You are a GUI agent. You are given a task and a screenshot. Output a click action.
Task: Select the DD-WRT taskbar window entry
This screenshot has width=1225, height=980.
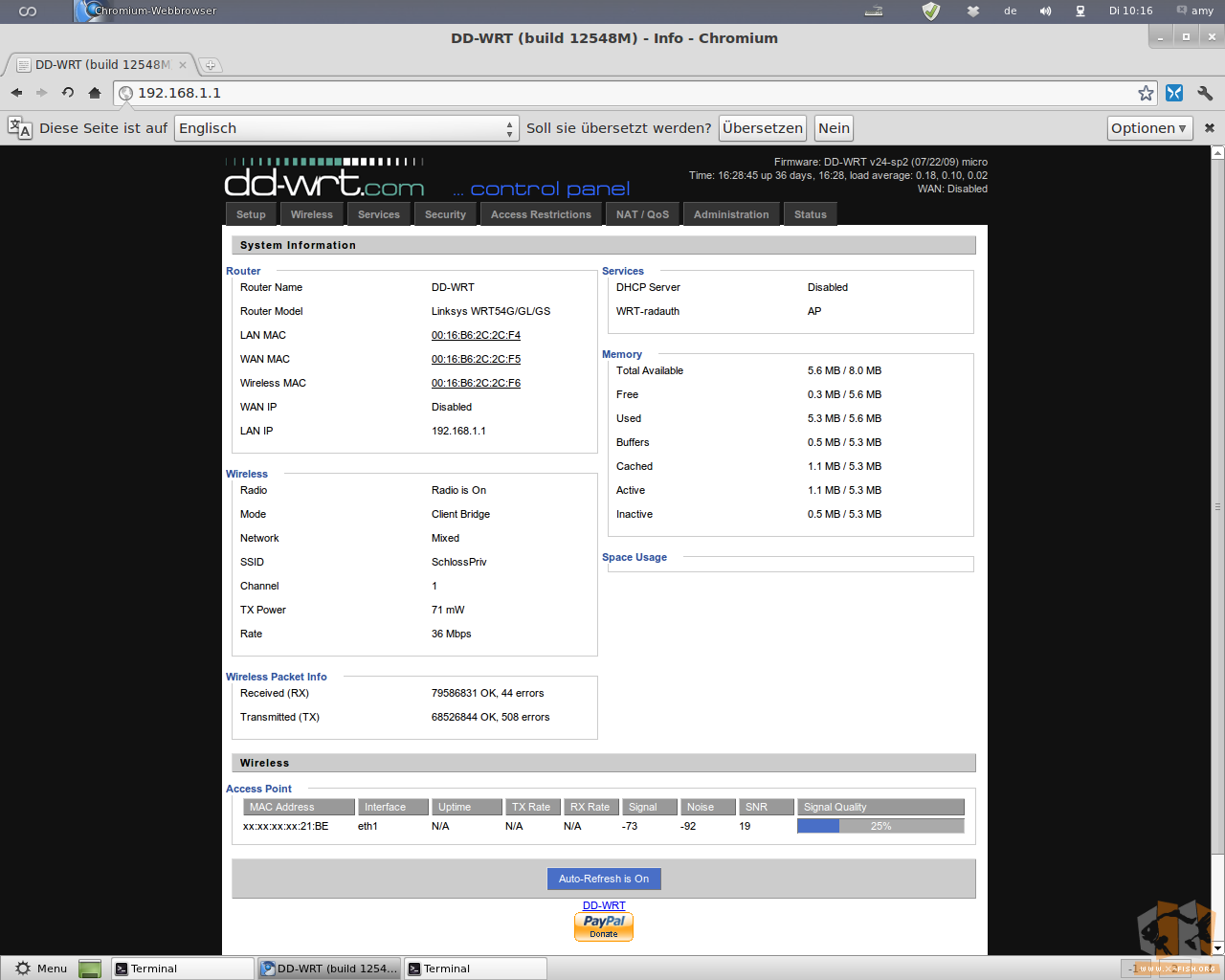point(329,969)
